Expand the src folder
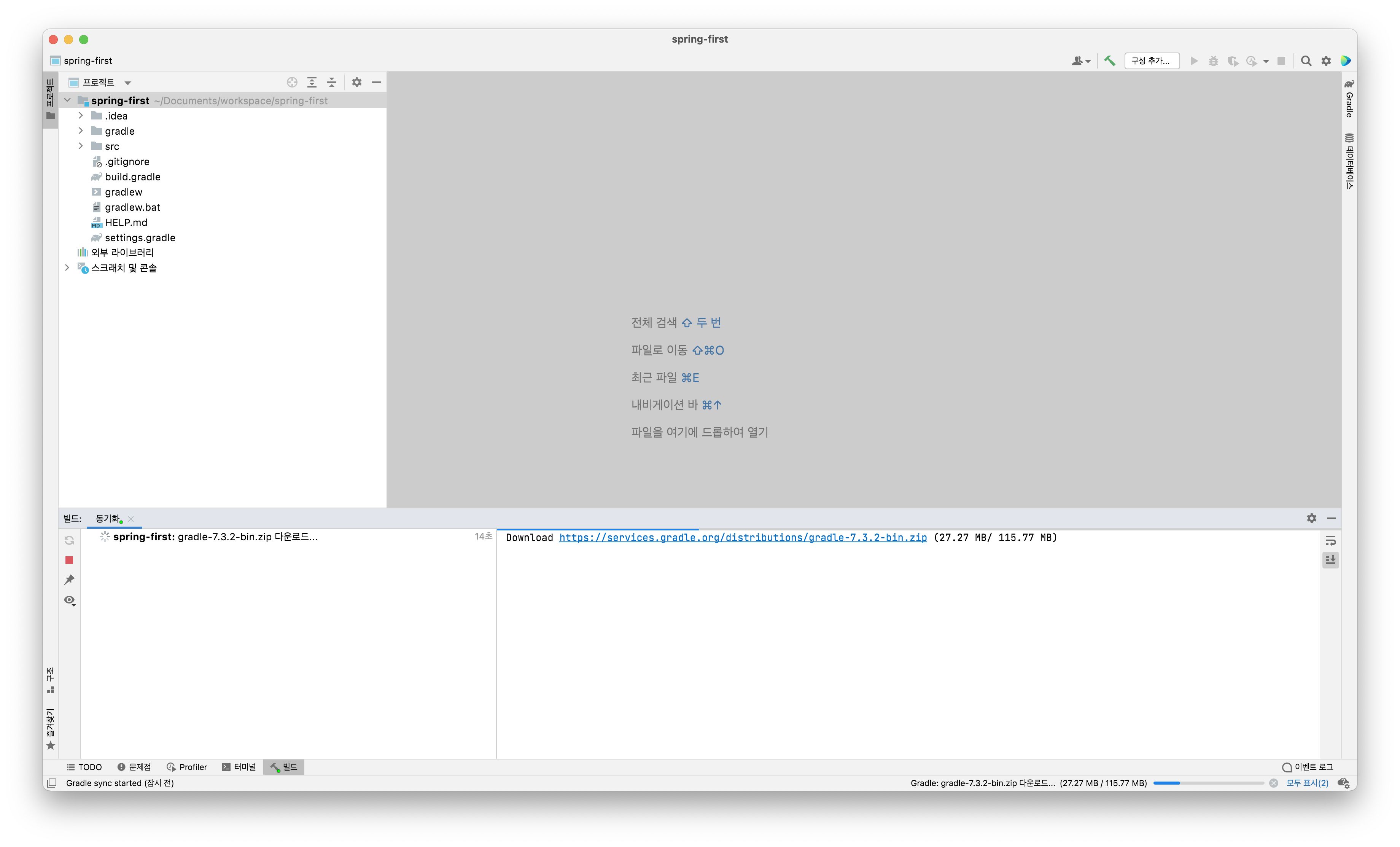 pos(81,146)
